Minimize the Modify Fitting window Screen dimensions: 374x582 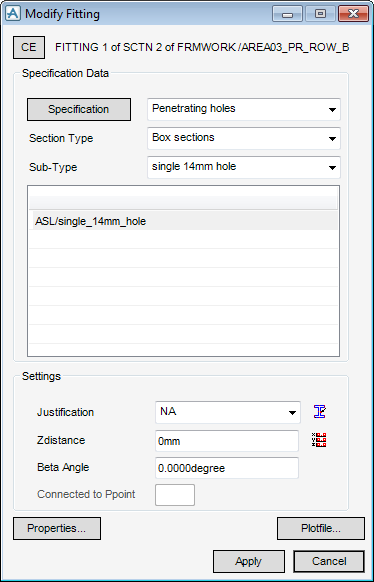click(288, 14)
